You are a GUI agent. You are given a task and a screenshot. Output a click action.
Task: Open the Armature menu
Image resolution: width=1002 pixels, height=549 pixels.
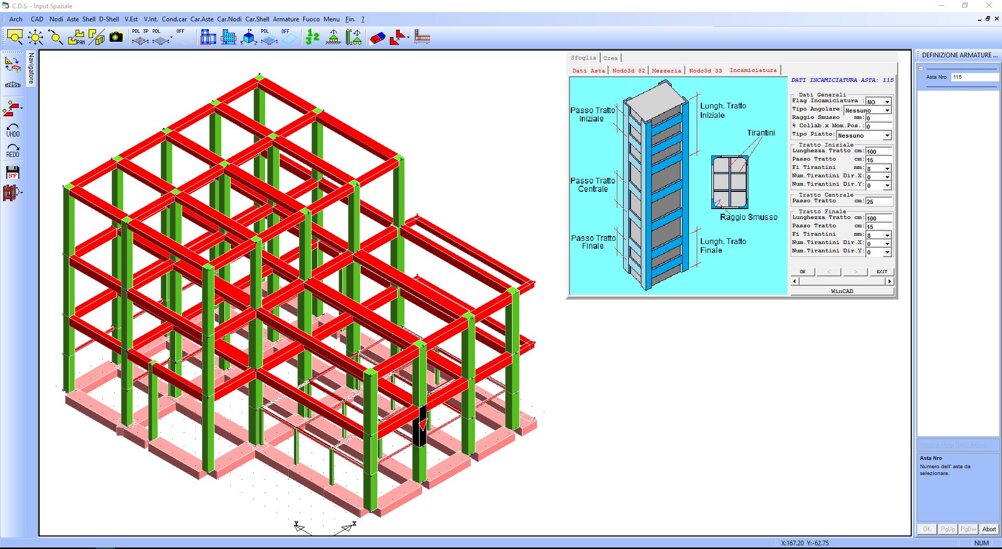(x=286, y=19)
